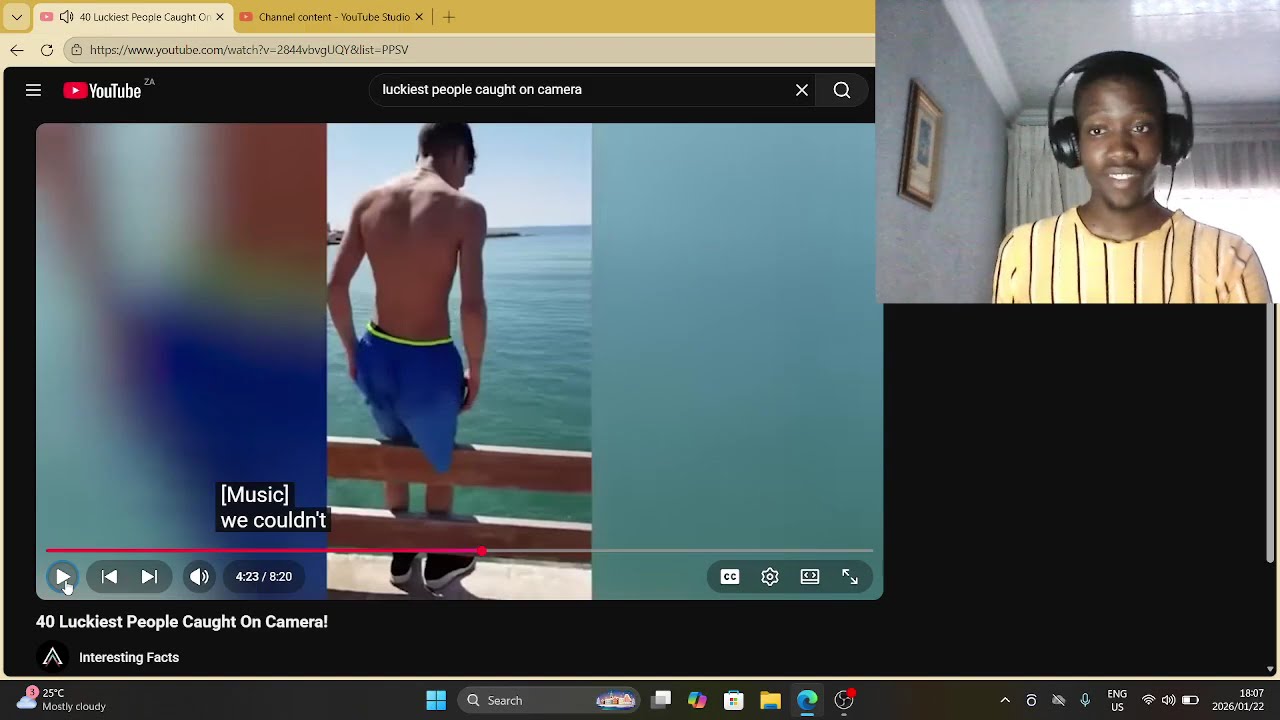Image resolution: width=1280 pixels, height=720 pixels.
Task: Run search with the magnifier button
Action: pos(842,90)
